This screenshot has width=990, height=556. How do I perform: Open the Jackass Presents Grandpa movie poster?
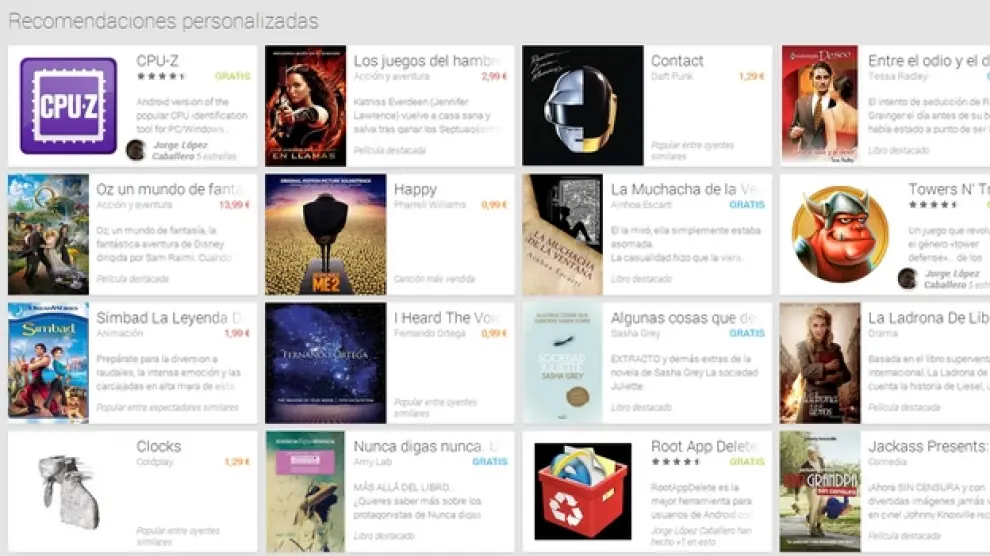click(820, 492)
